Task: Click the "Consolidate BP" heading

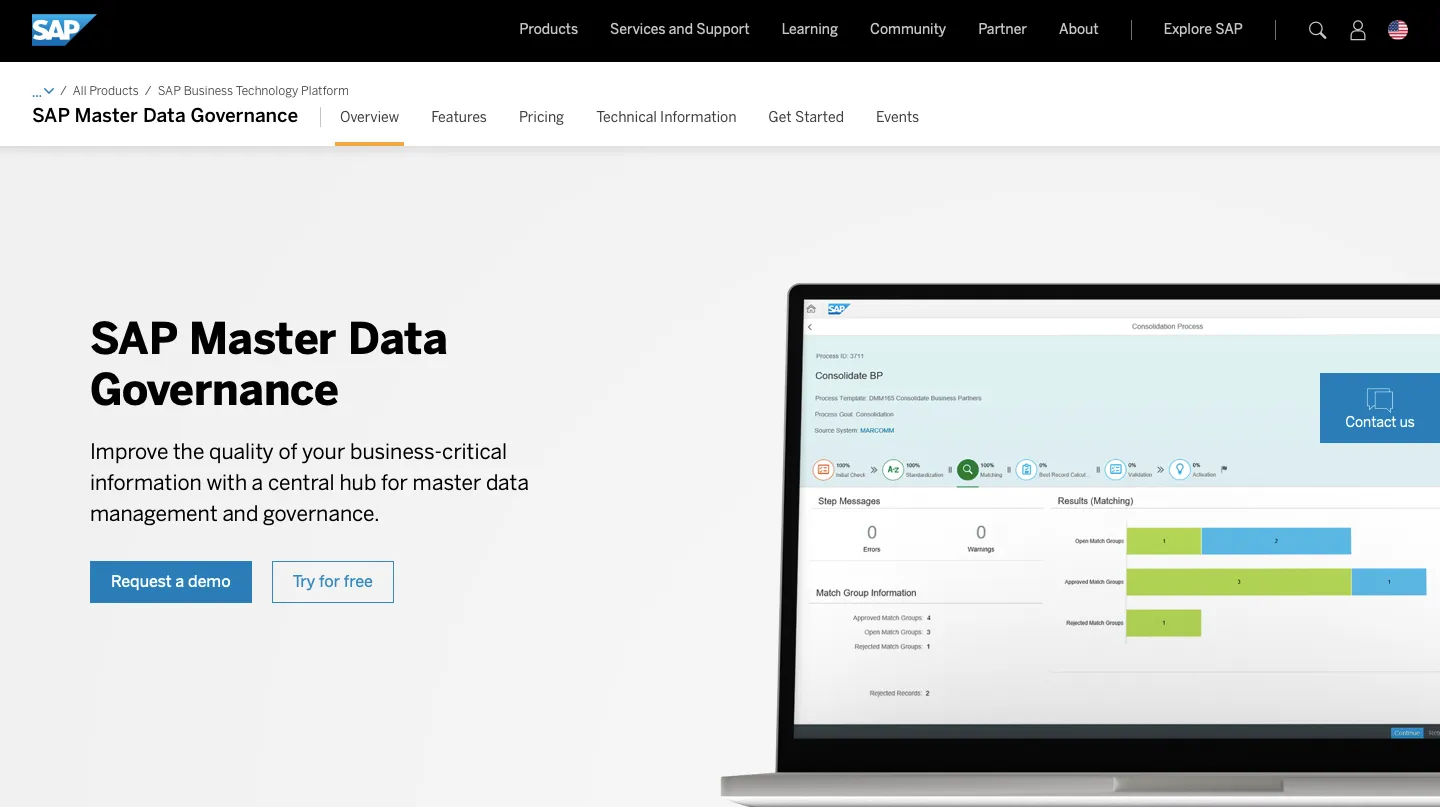Action: [x=849, y=376]
